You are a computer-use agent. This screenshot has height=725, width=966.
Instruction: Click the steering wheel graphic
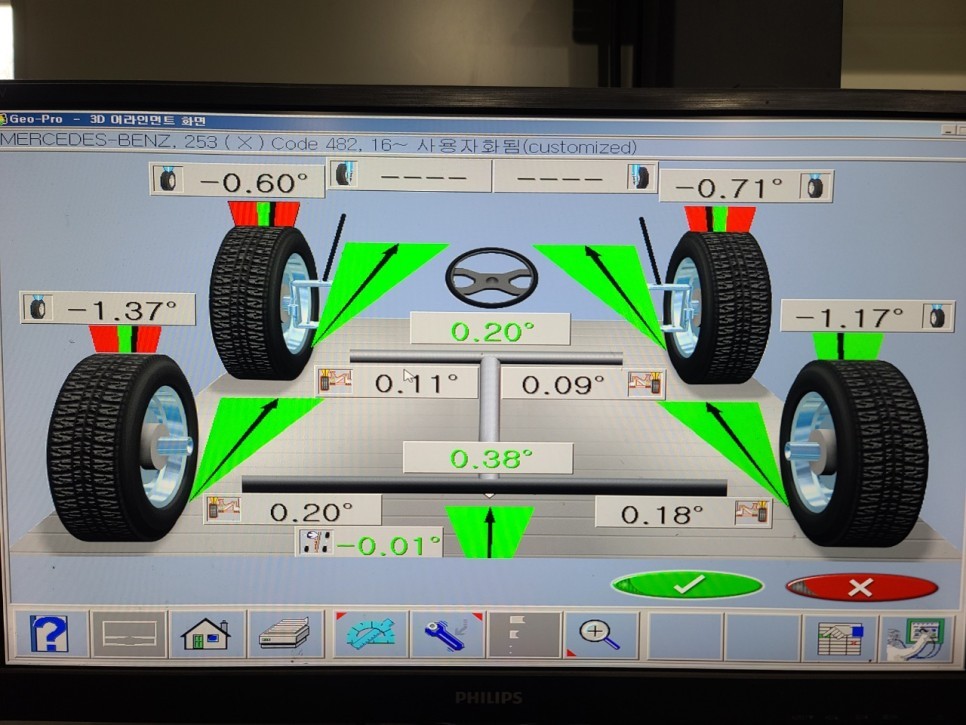coord(491,277)
